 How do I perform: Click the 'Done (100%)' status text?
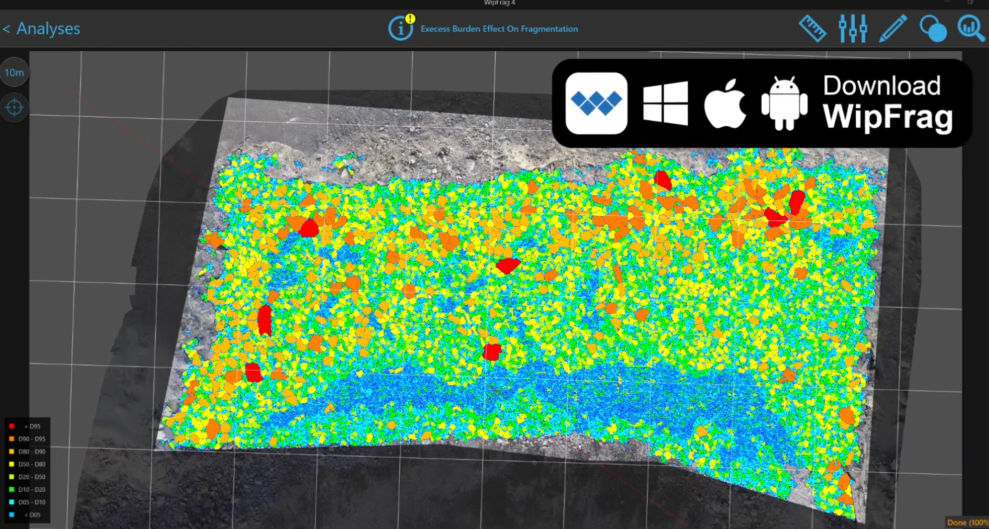[x=968, y=523]
